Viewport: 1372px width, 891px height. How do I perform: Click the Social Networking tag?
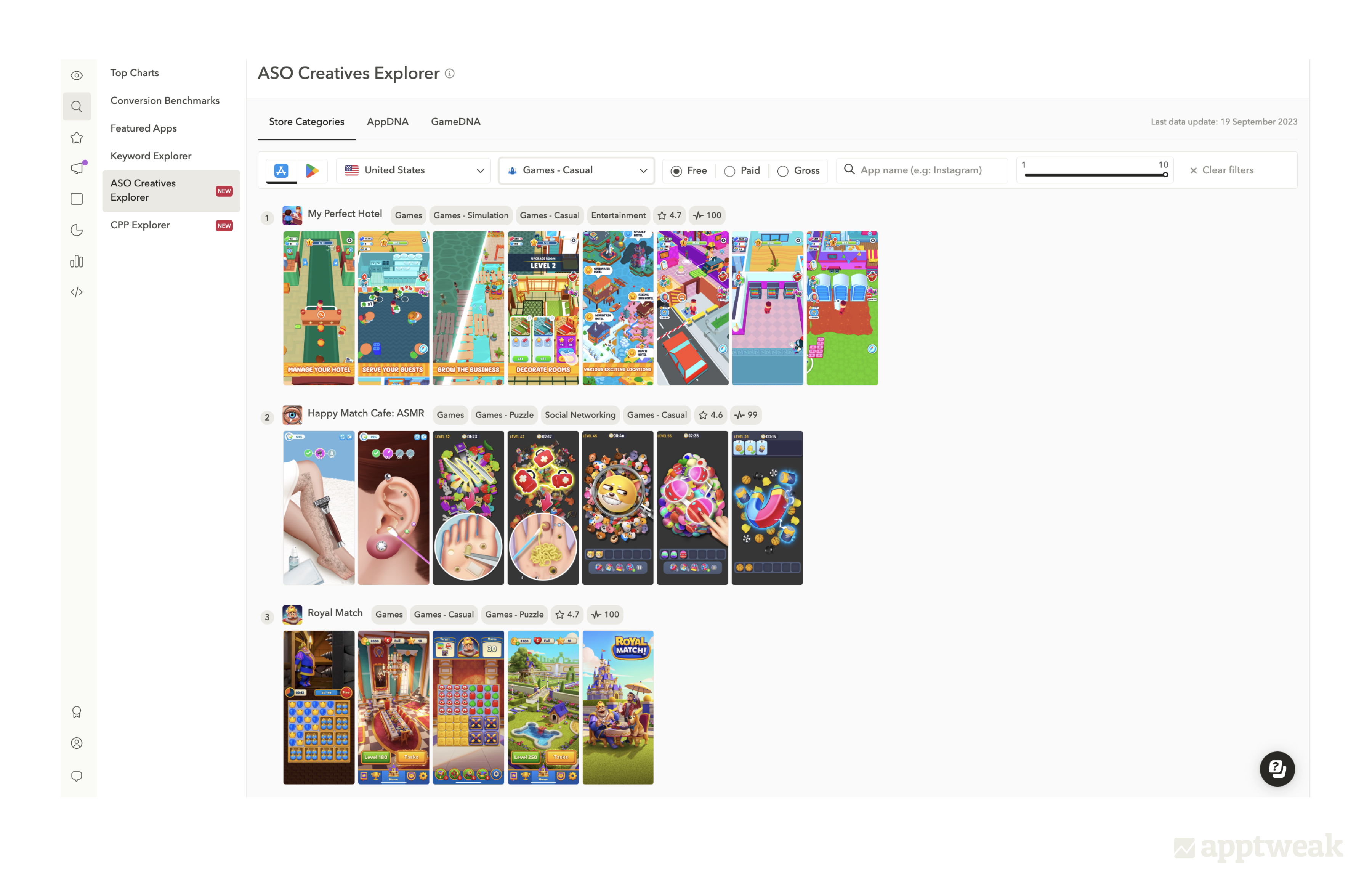(580, 415)
